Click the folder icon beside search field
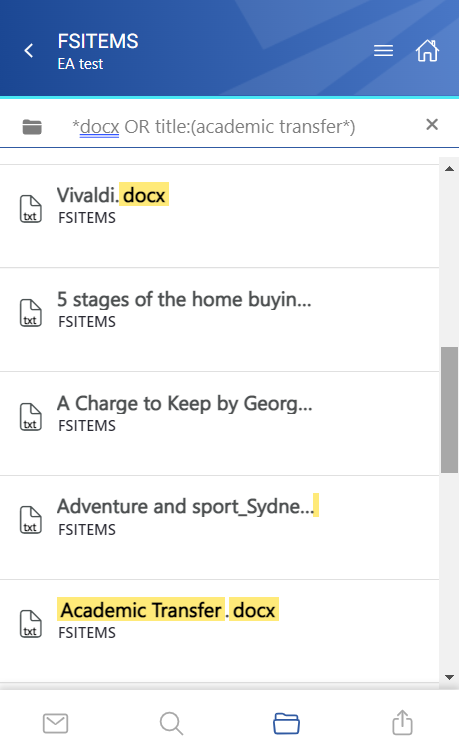 (32, 127)
